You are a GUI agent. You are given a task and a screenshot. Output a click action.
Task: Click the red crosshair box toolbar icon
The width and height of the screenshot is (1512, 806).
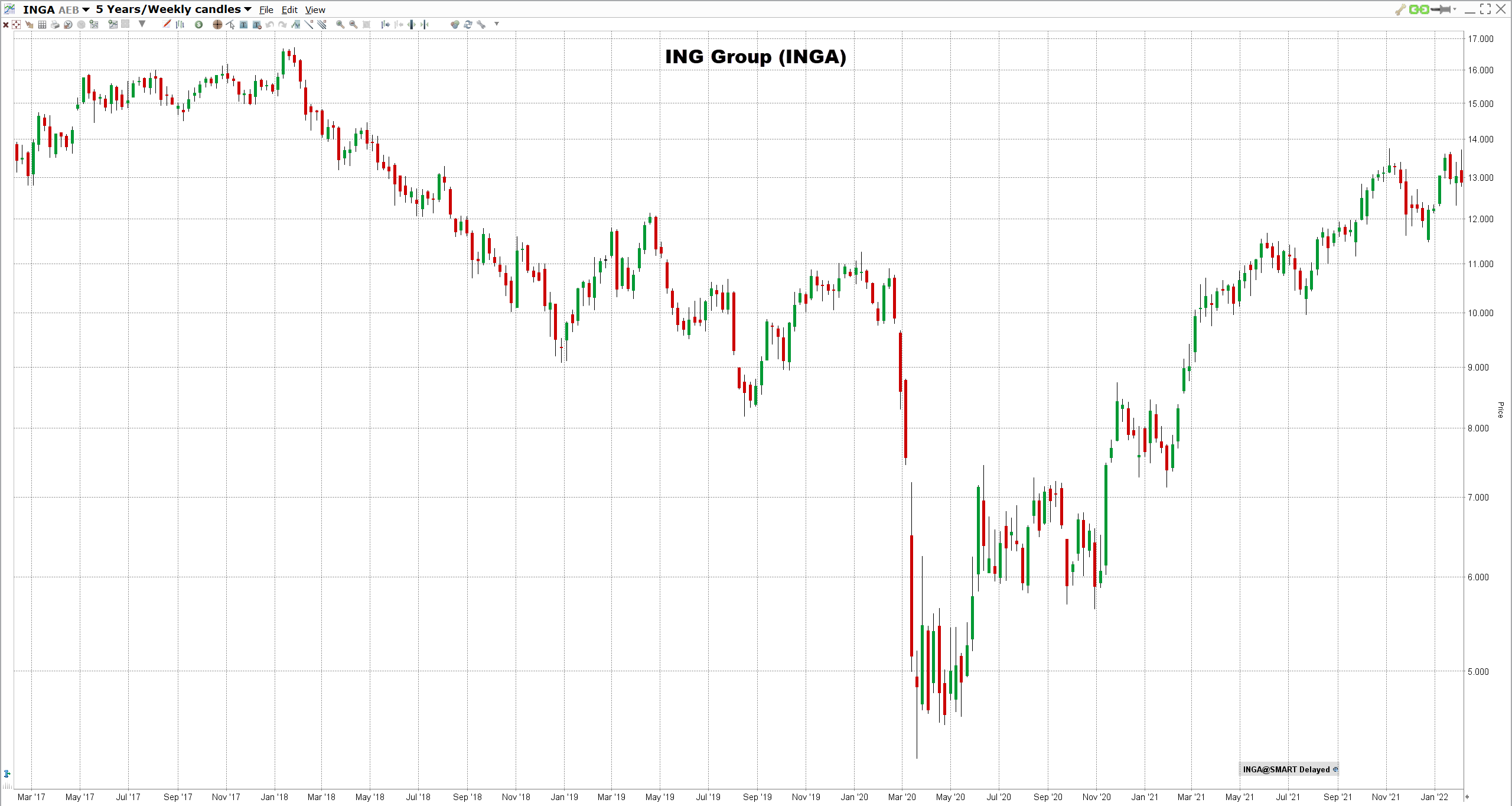coord(16,24)
